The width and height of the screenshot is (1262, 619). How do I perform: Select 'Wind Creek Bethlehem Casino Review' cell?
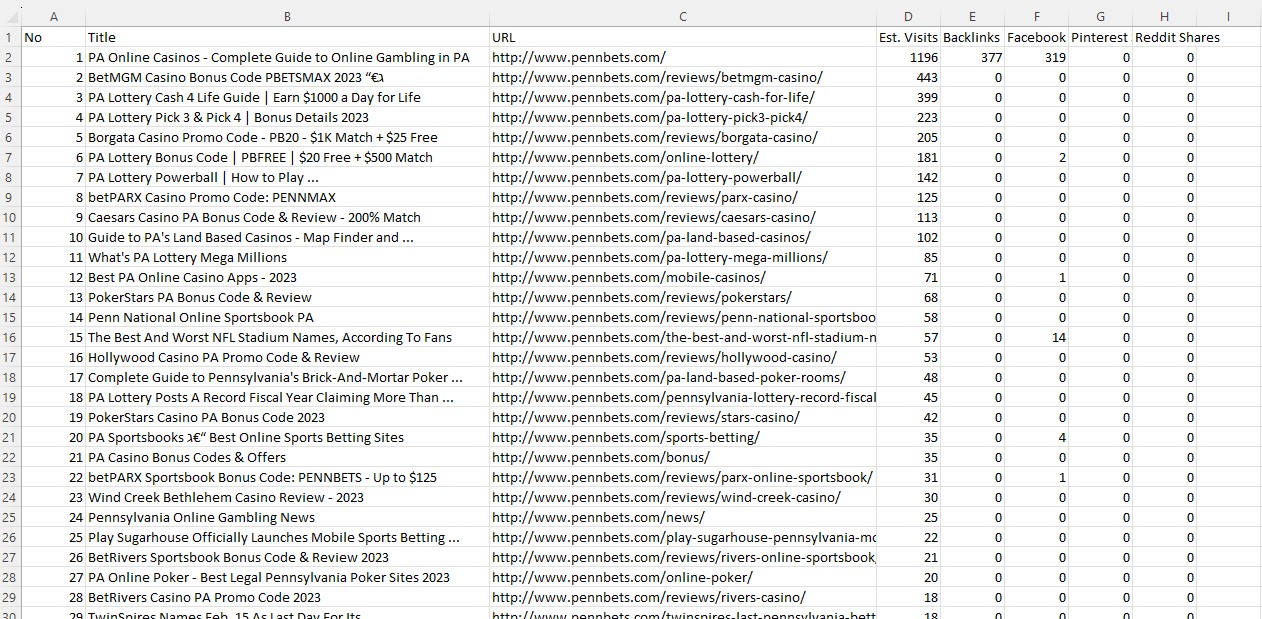287,497
